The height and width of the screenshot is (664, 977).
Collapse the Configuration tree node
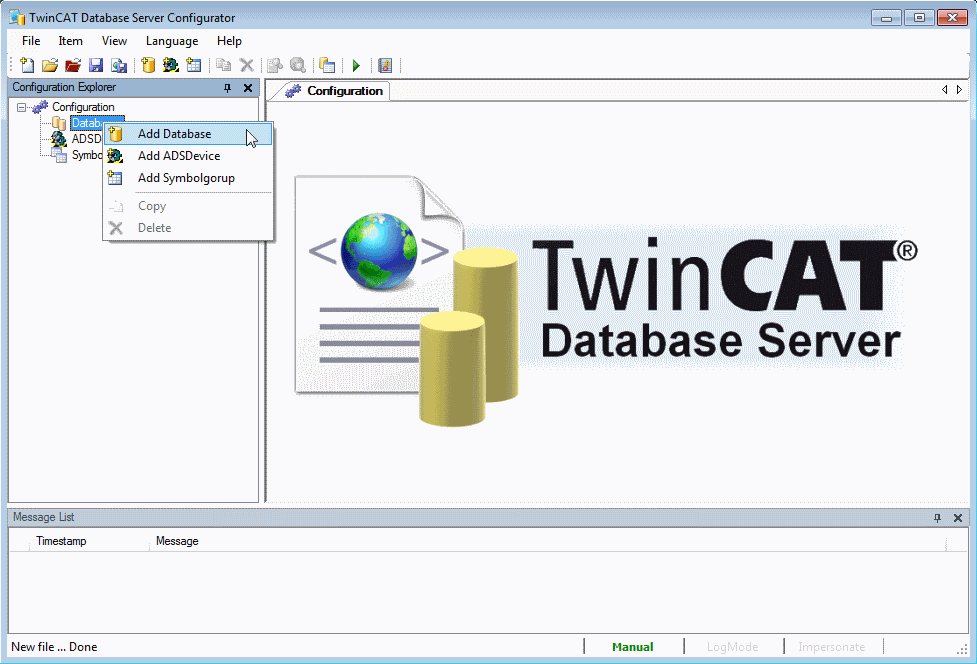click(21, 107)
